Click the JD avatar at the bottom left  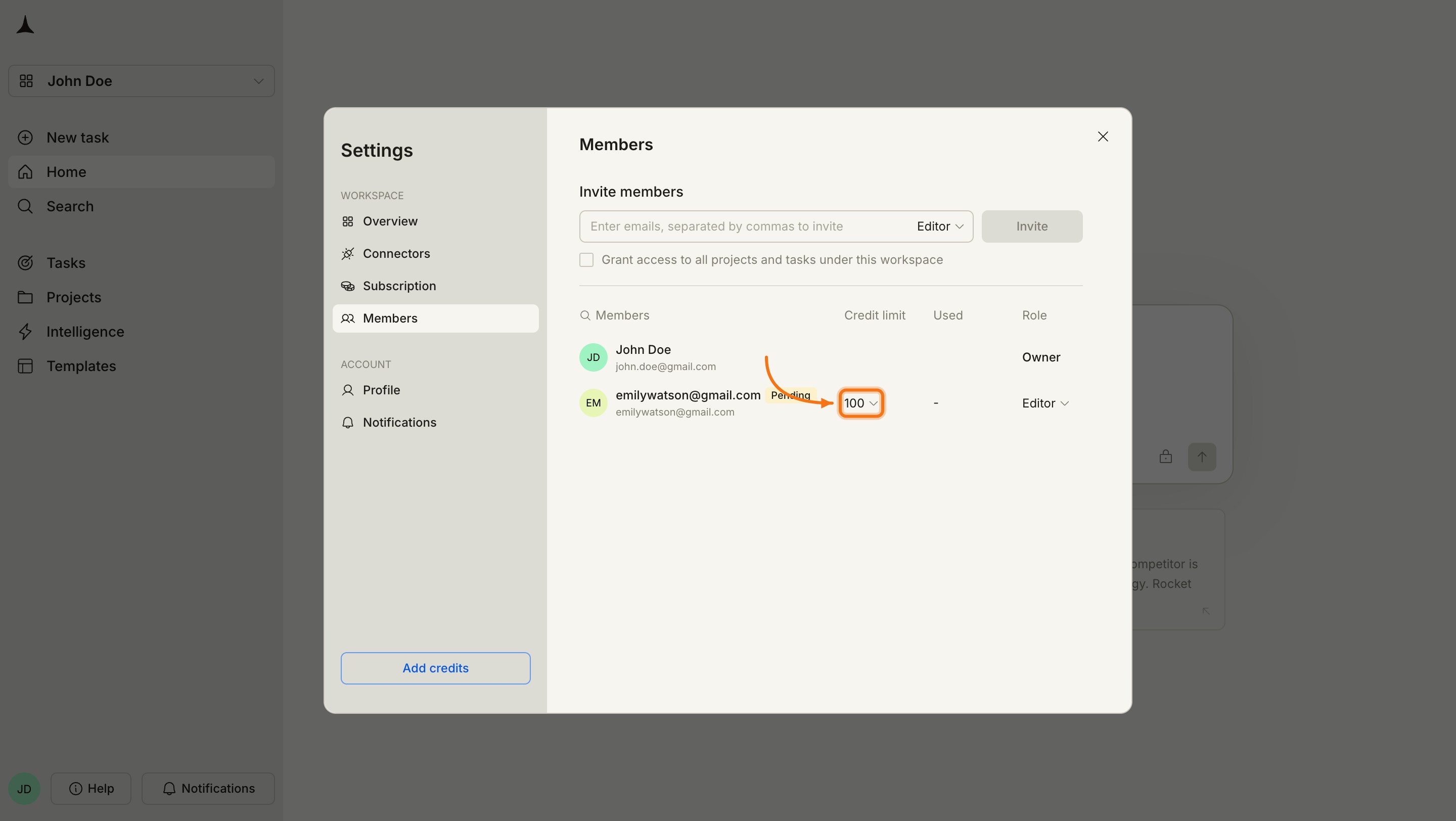24,788
